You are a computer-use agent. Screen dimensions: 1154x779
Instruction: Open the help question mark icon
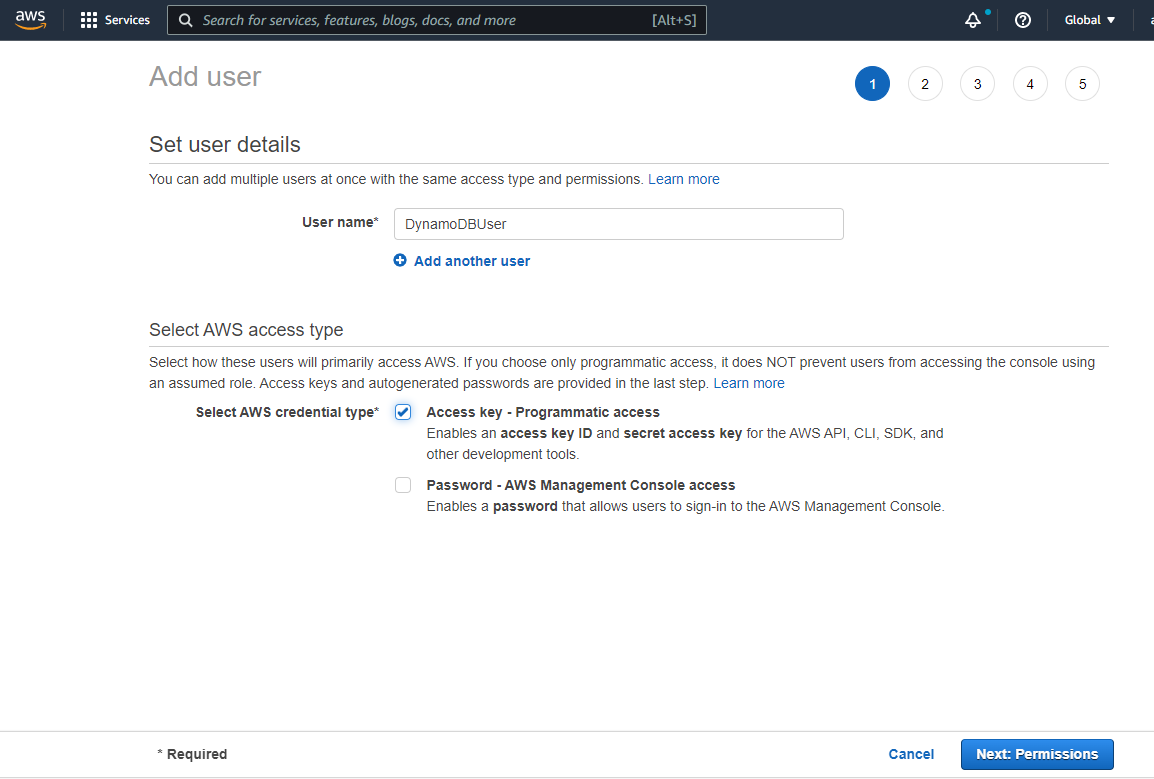tap(1022, 21)
